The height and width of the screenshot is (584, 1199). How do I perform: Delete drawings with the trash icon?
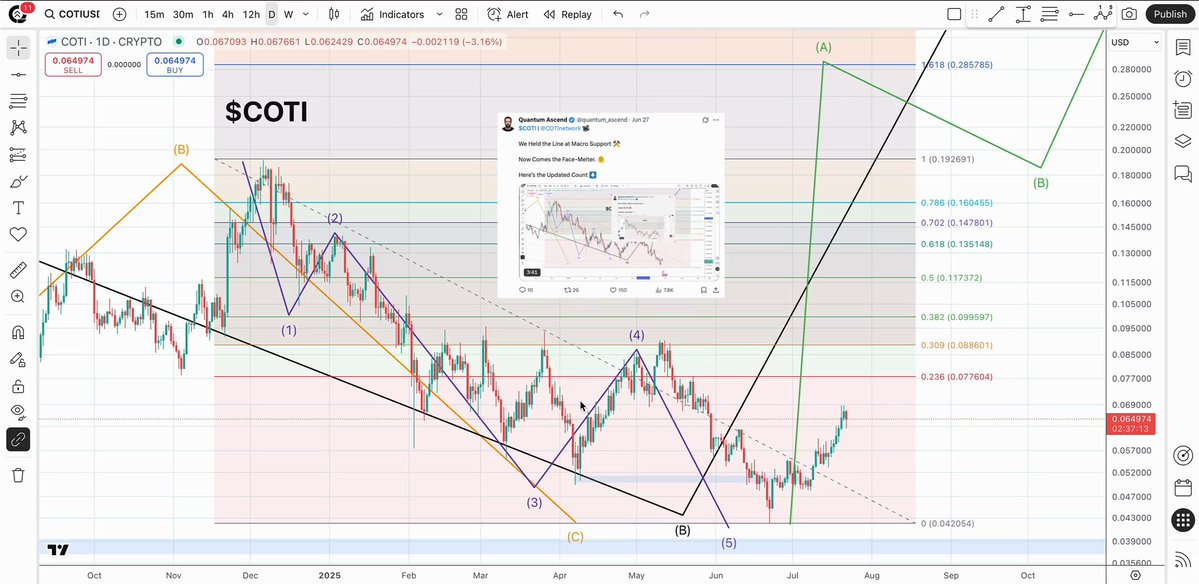[18, 475]
